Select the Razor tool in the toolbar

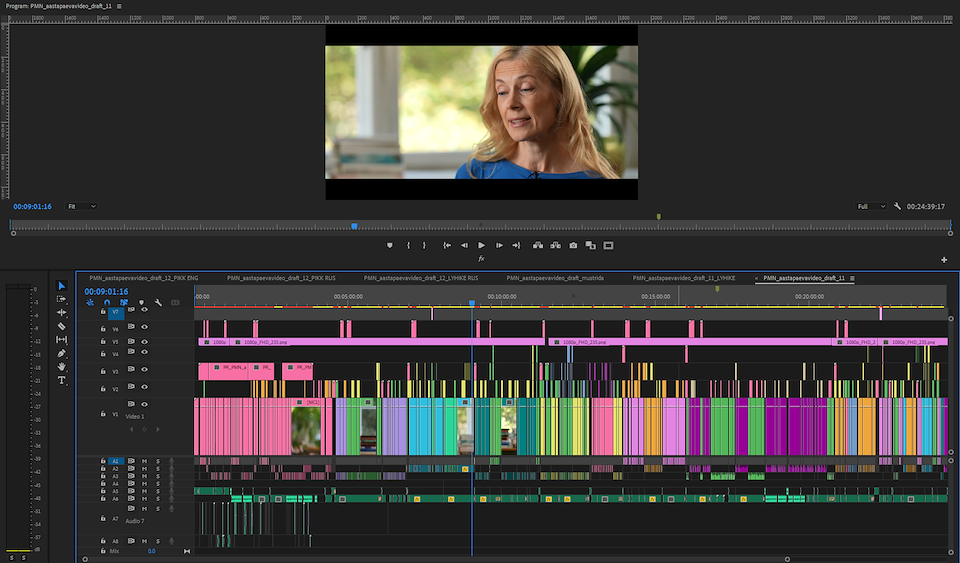[x=61, y=326]
